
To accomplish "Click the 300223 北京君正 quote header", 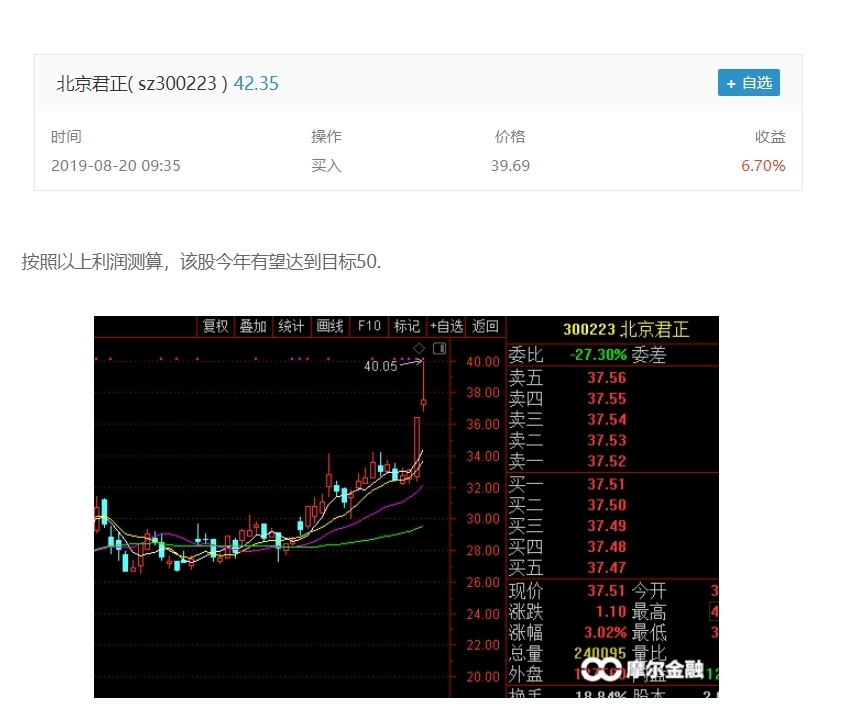I will click(626, 329).
